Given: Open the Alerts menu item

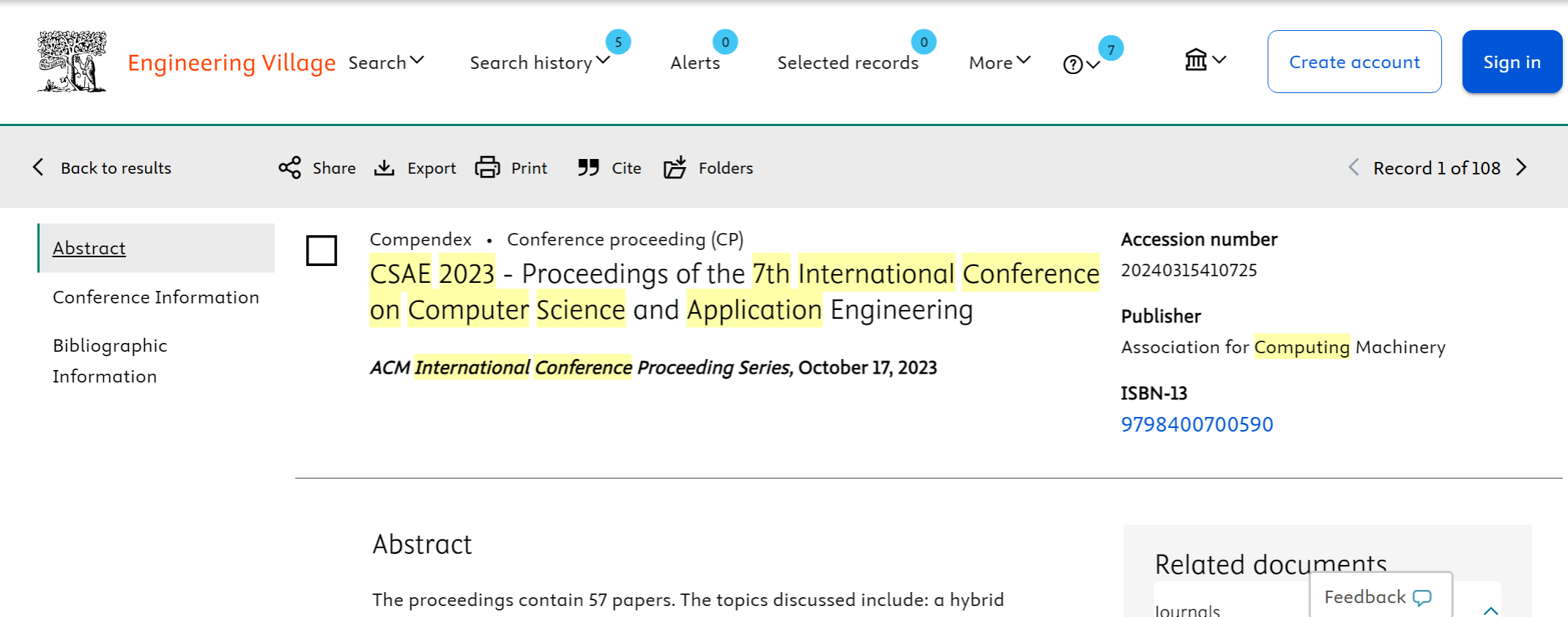Looking at the screenshot, I should tap(695, 62).
